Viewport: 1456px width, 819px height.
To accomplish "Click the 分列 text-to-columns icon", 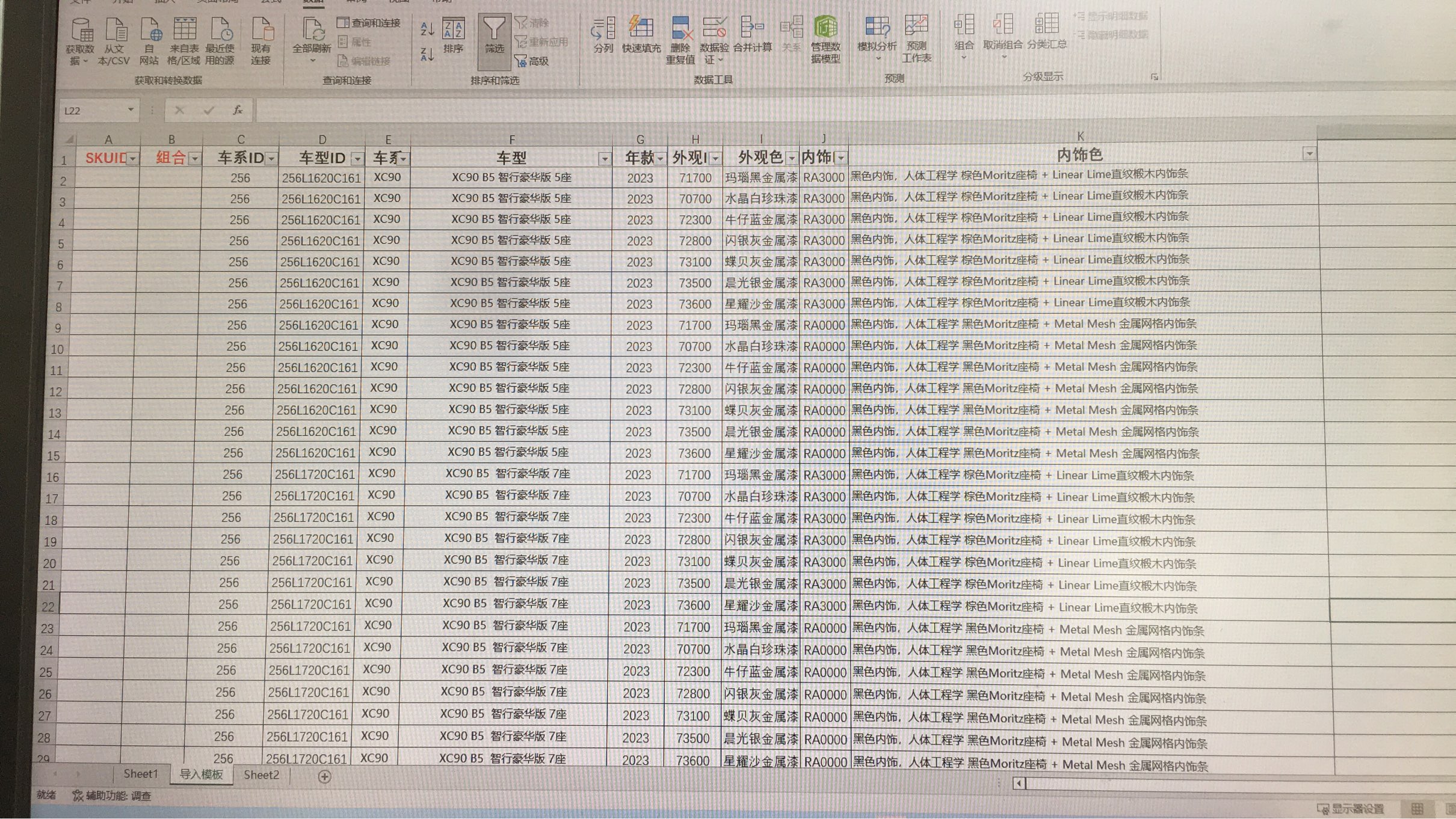I will (x=603, y=35).
